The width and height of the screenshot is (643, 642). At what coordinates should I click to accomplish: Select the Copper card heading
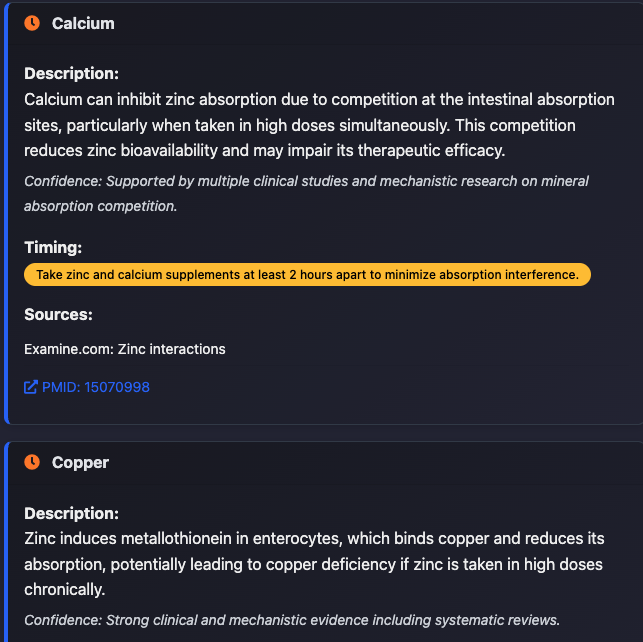point(80,462)
